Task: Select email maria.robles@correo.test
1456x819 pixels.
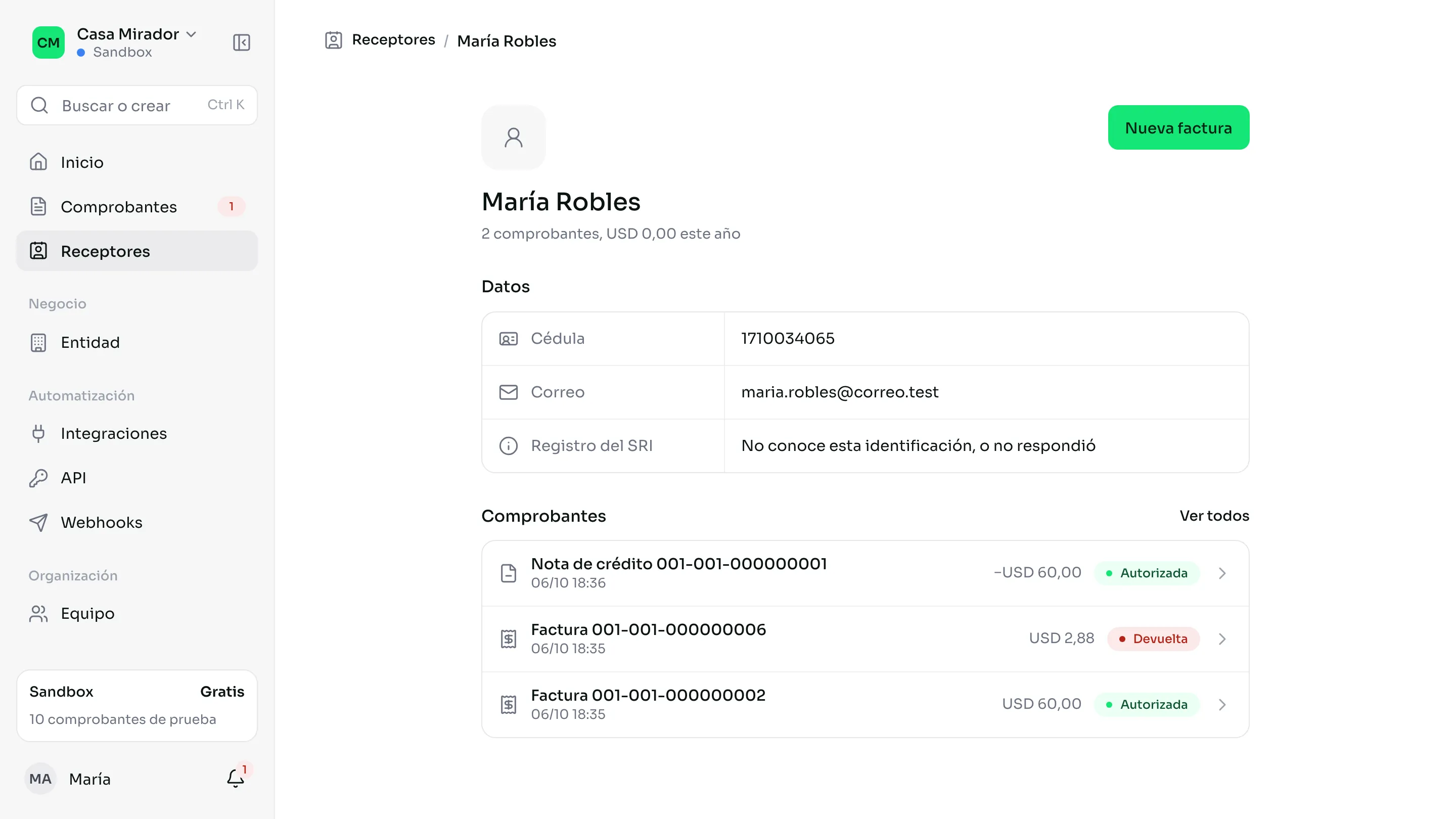Action: (x=839, y=392)
